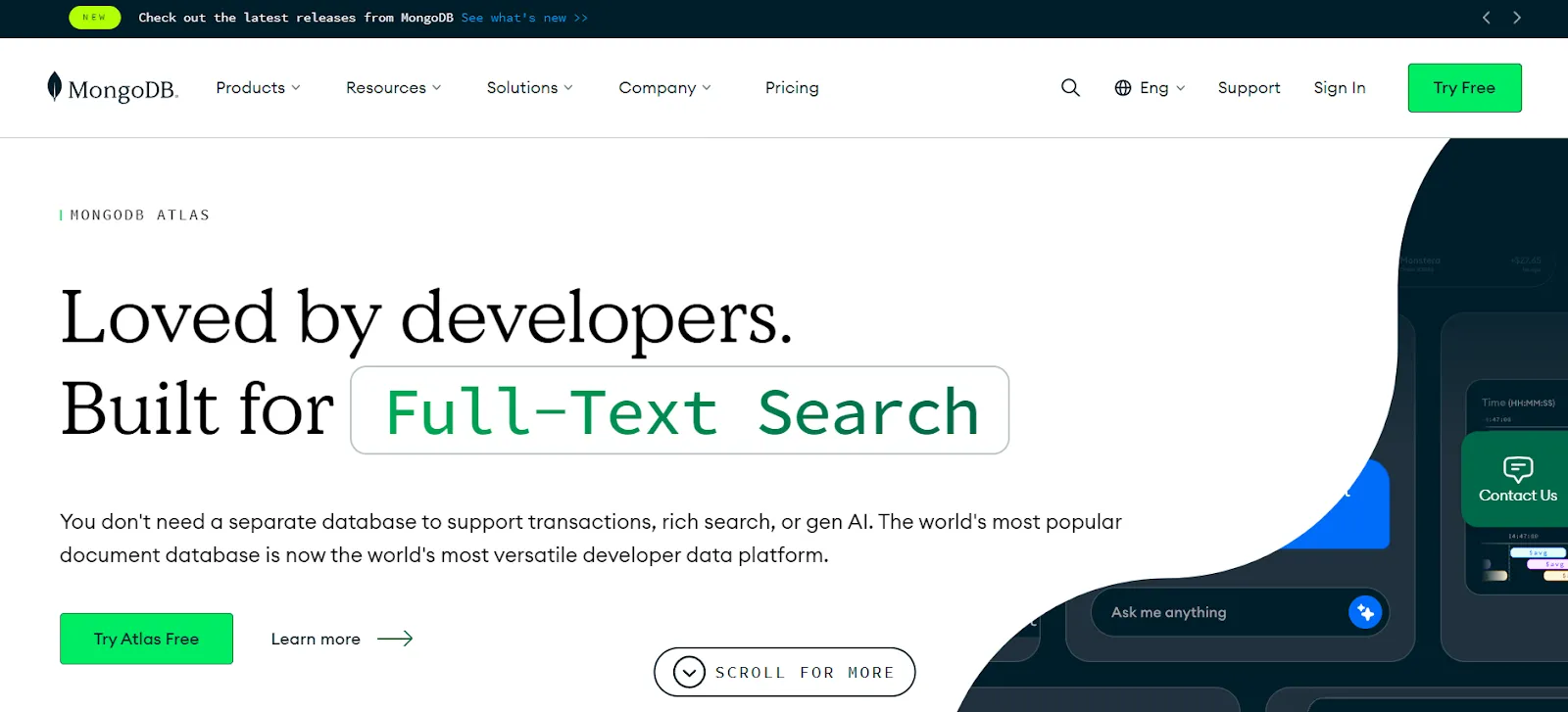Image resolution: width=1568 pixels, height=712 pixels.
Task: Click the Contact Us chat icon
Action: 1518,468
